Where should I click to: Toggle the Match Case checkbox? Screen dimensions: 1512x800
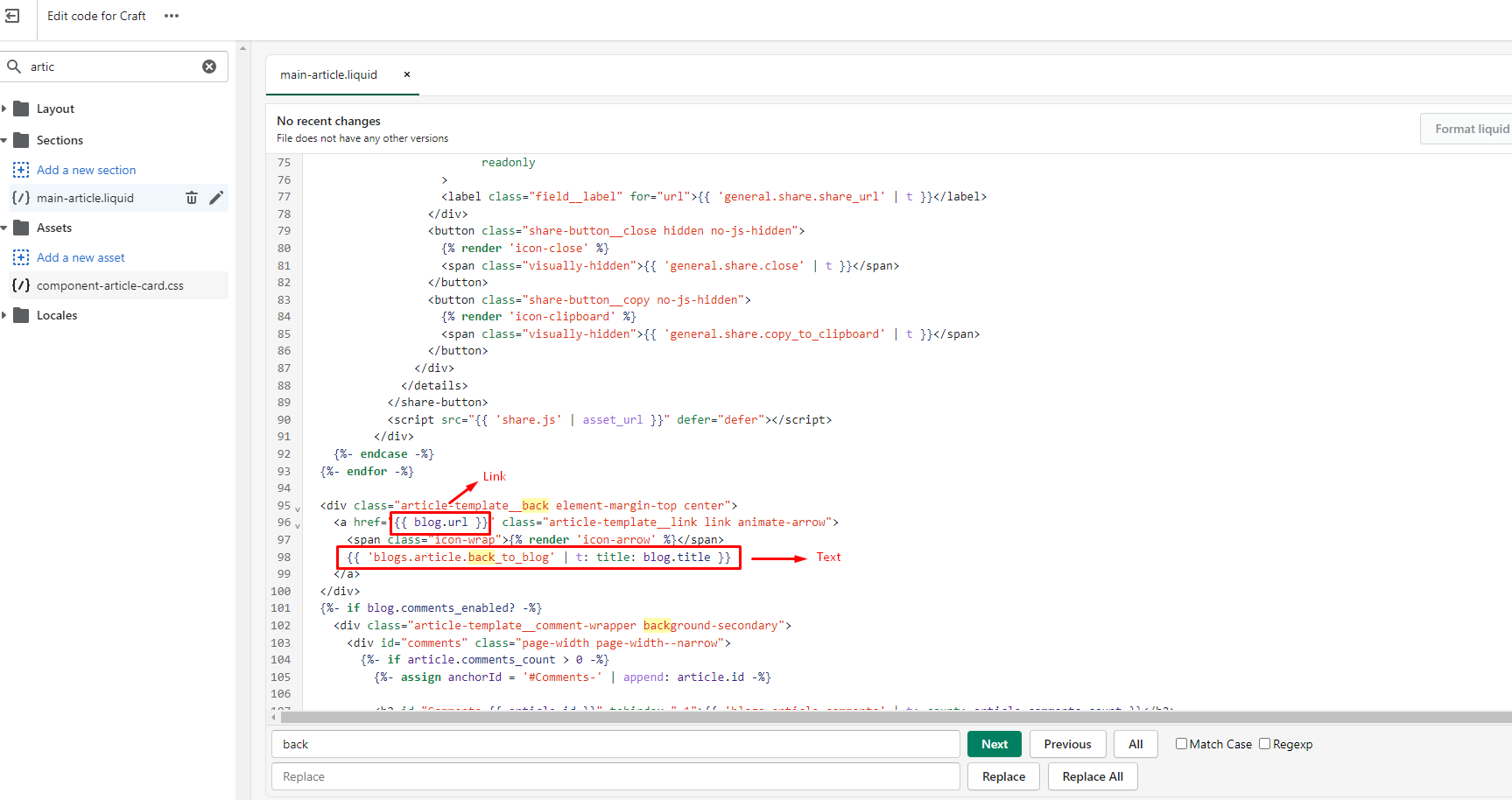[1181, 744]
